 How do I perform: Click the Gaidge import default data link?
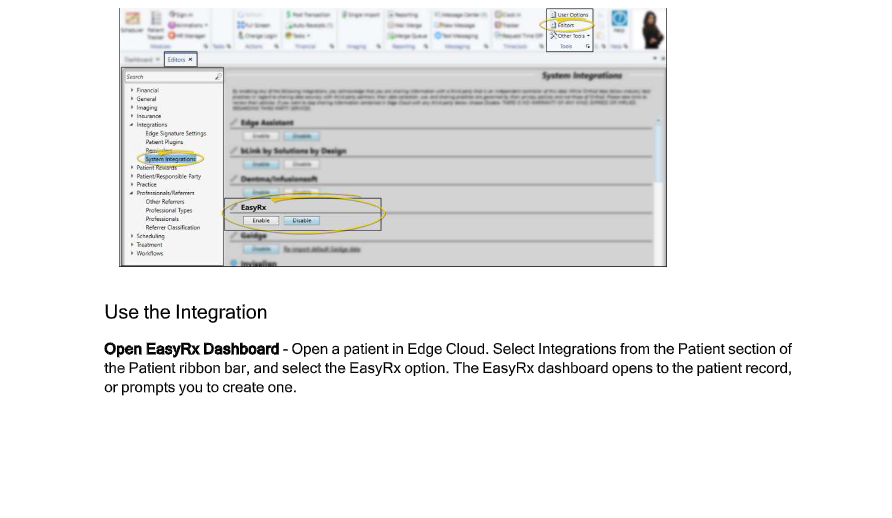coord(322,249)
